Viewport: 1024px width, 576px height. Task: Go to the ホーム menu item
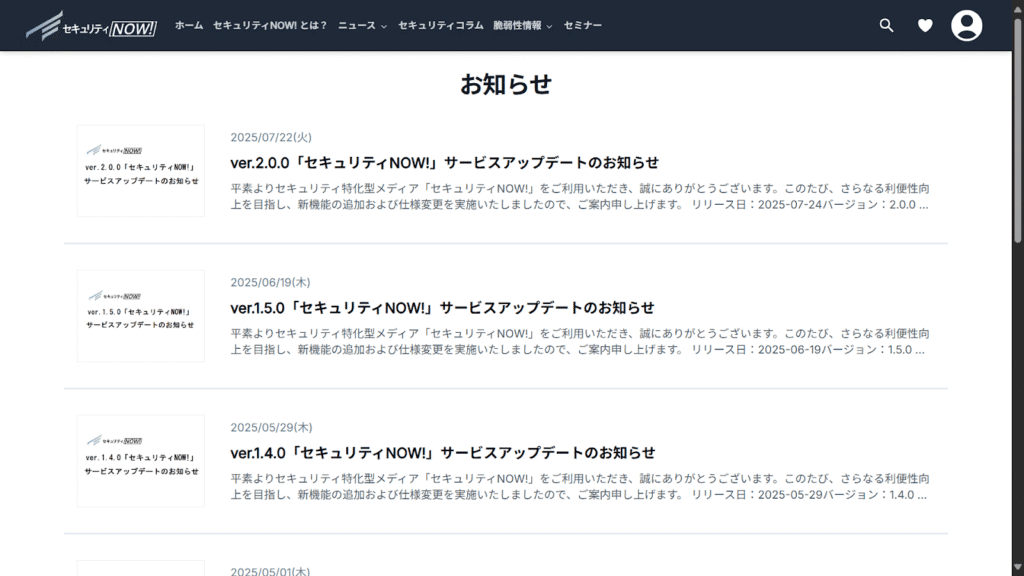click(189, 25)
